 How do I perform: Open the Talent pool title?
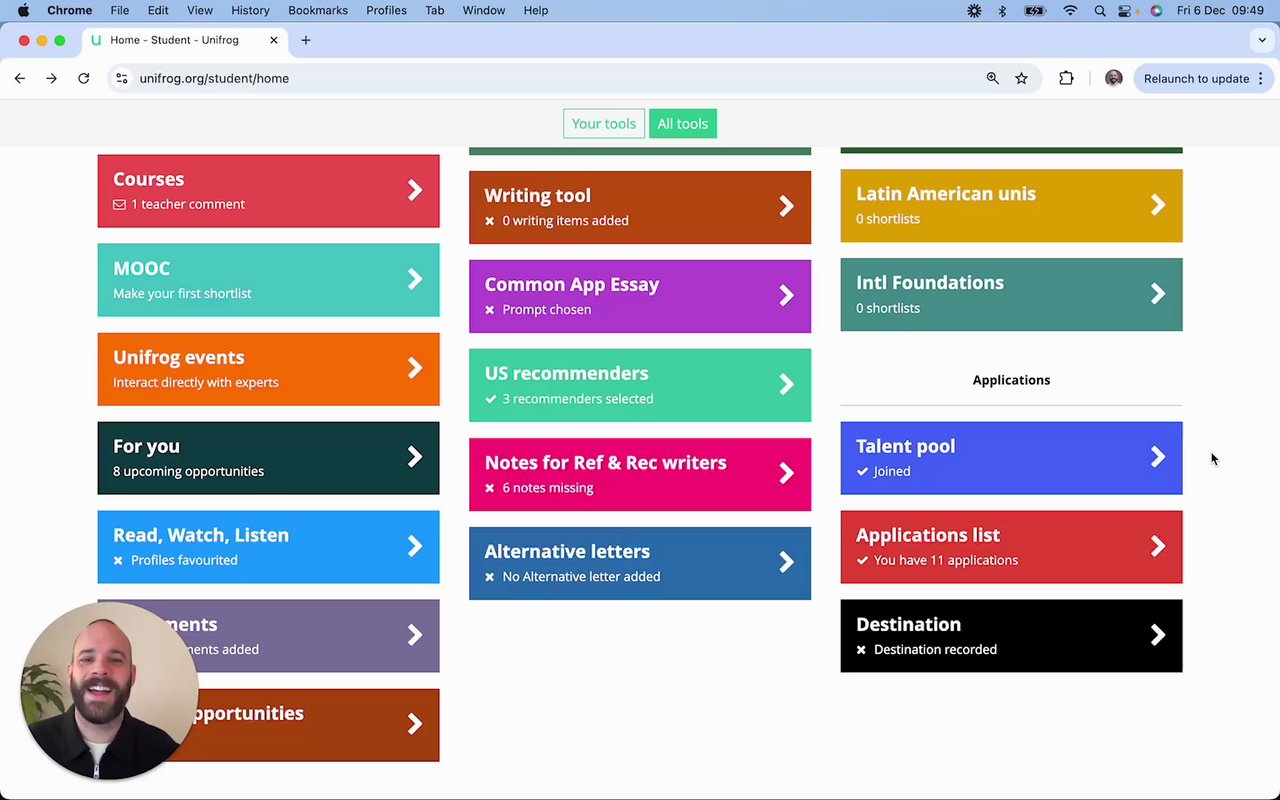905,446
